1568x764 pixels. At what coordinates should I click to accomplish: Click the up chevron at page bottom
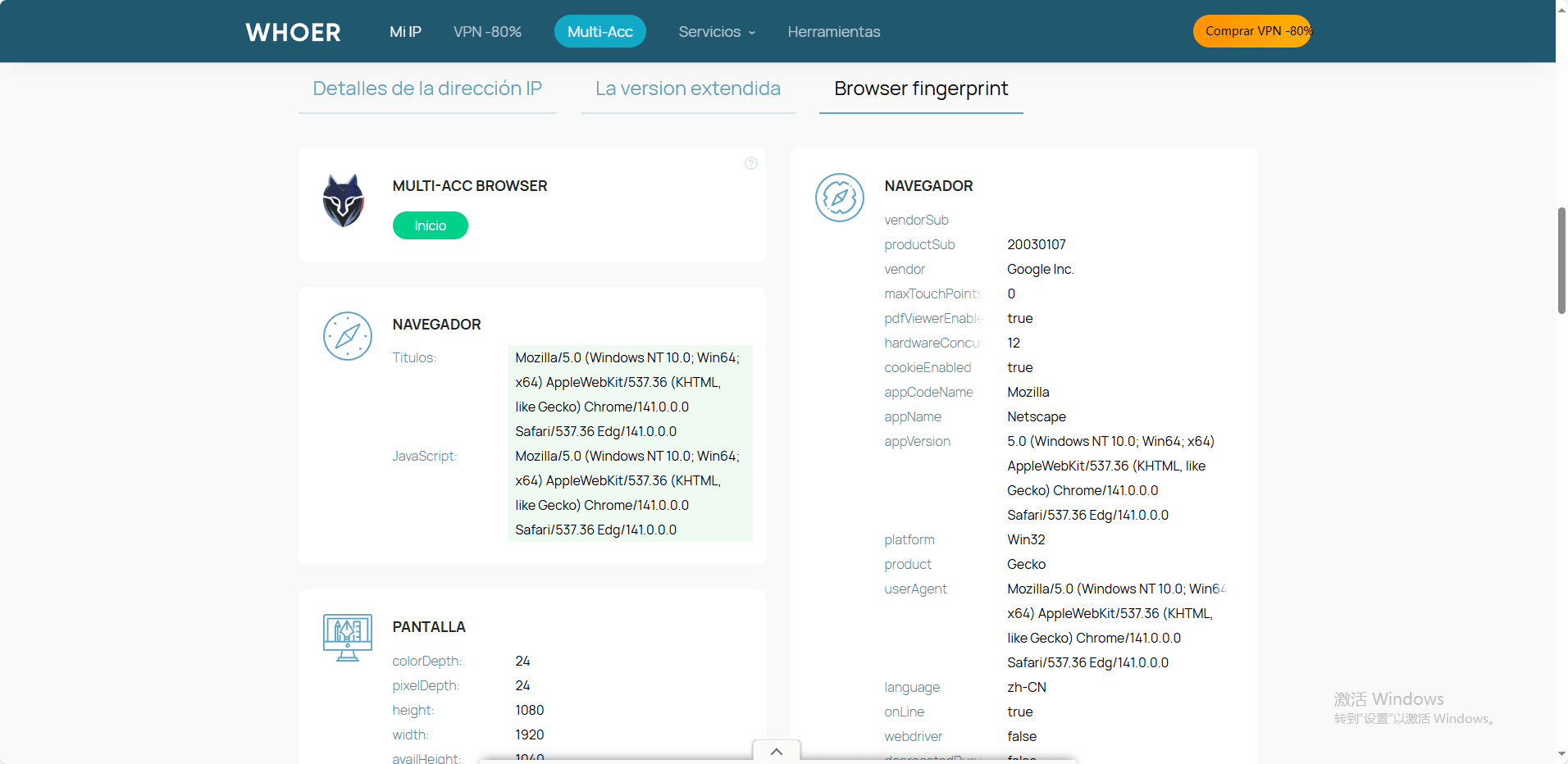[776, 752]
